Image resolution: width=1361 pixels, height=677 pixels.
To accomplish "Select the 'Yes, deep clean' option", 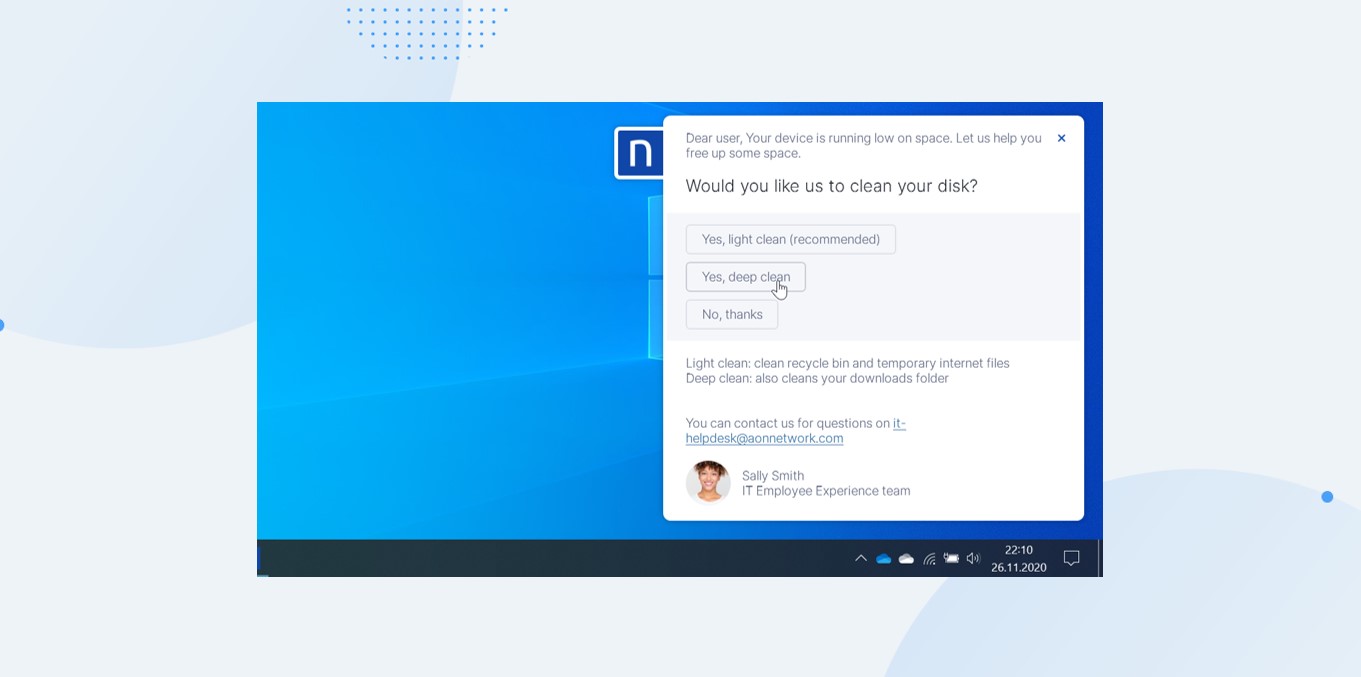I will coord(745,277).
